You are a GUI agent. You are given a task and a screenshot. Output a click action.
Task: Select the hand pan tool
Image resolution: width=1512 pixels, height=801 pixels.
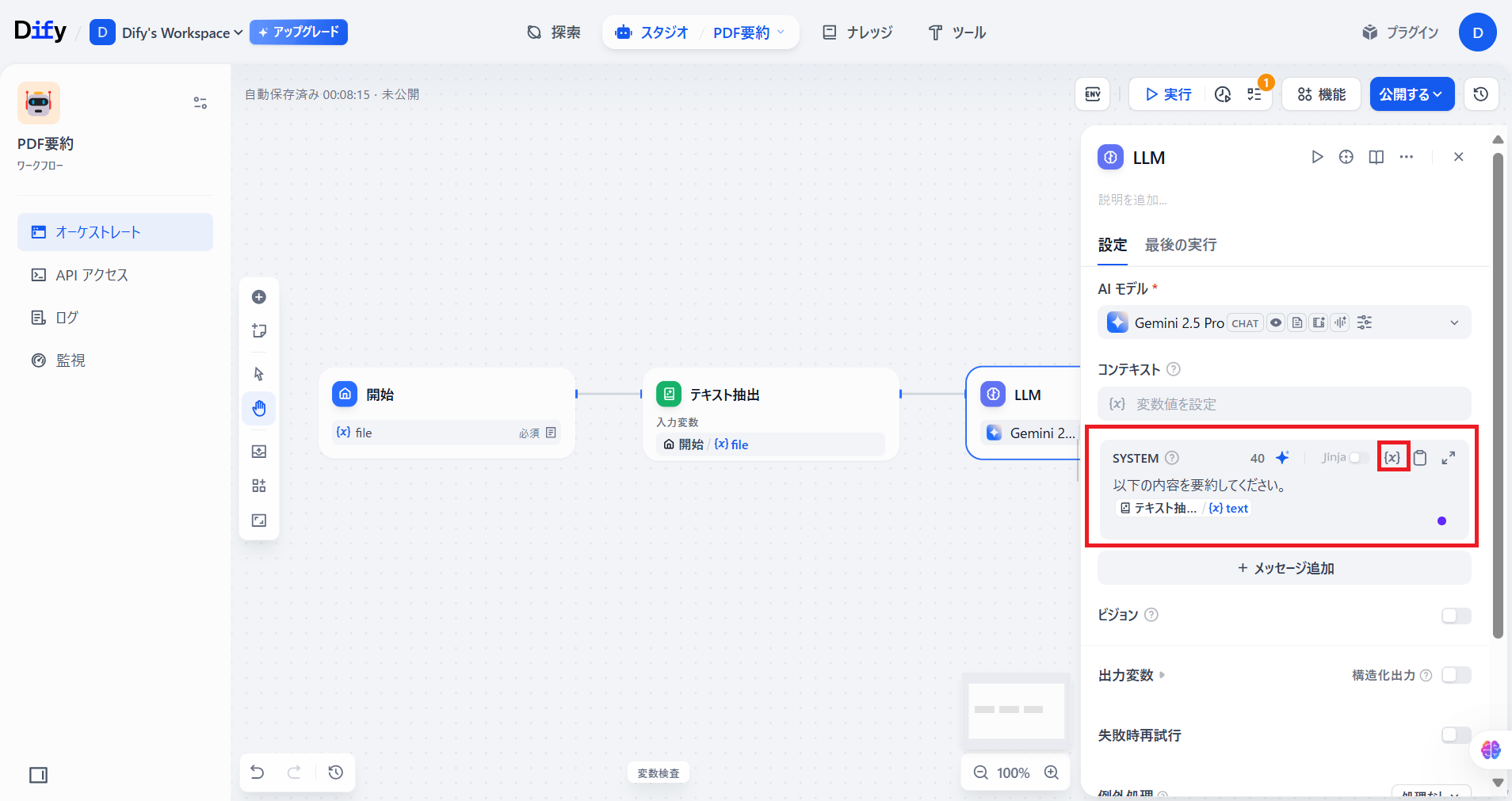click(259, 409)
